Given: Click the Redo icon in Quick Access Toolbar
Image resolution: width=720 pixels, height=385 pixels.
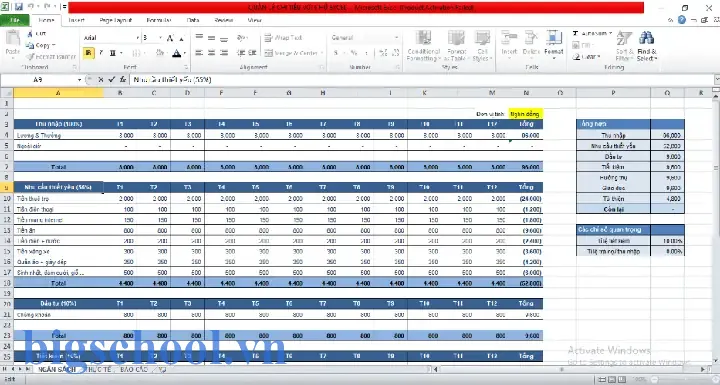Looking at the screenshot, I should (47, 7).
